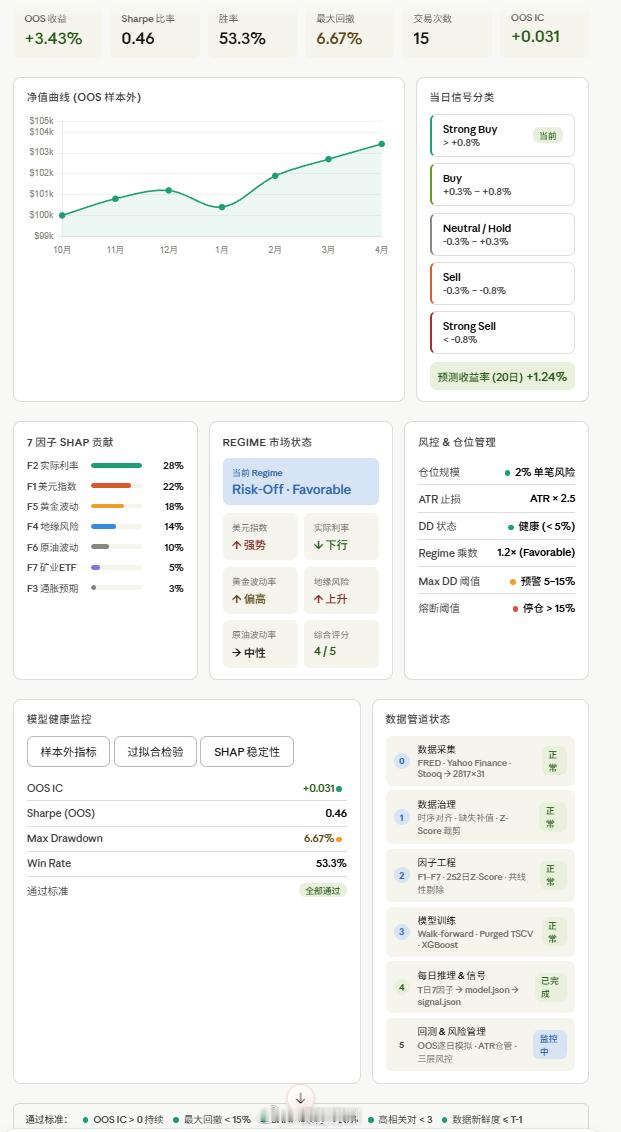Image resolution: width=621 pixels, height=1132 pixels.
Task: Click the down-arrow icon at page bottom
Action: click(x=300, y=1097)
